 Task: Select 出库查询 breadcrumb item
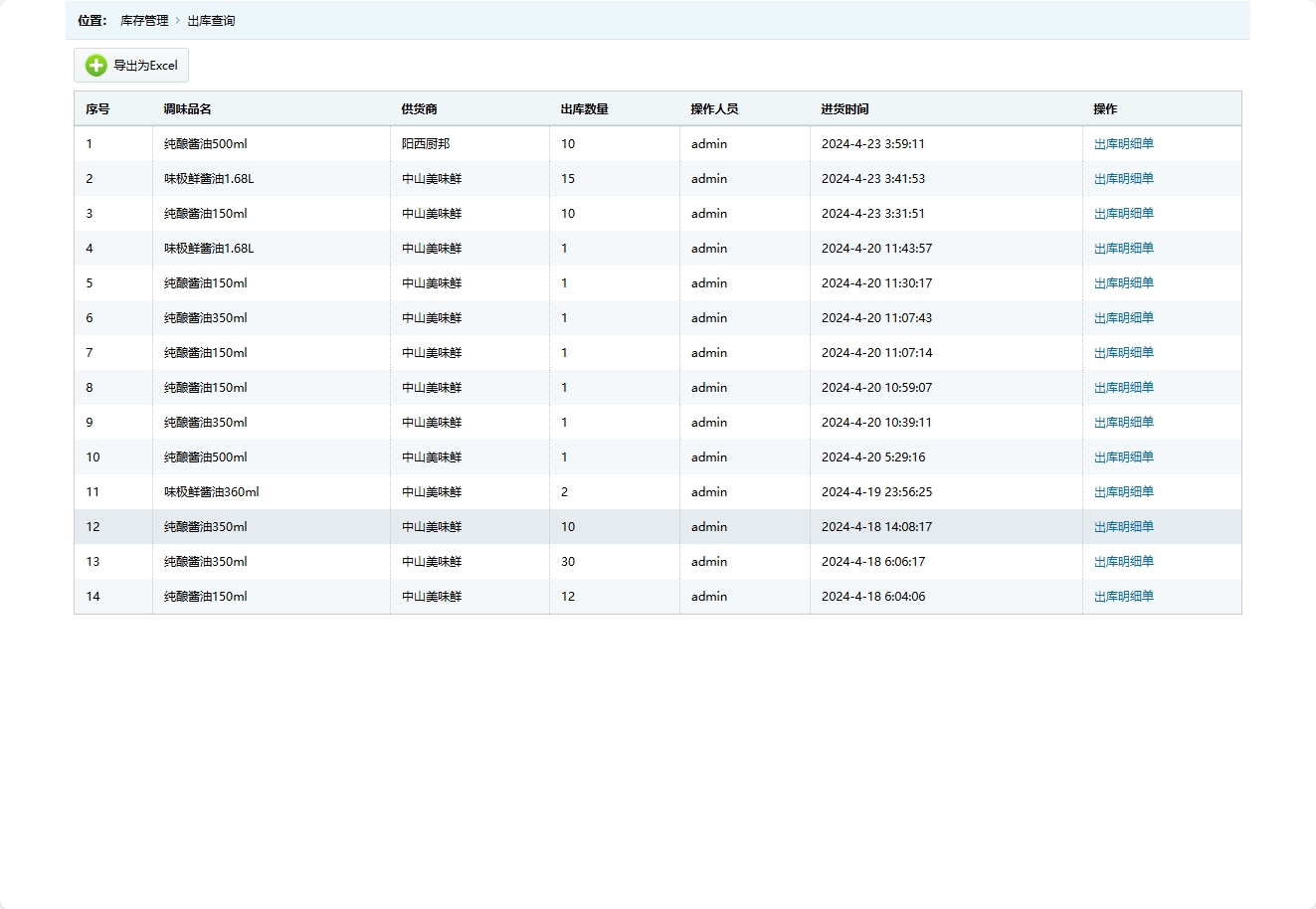click(211, 21)
